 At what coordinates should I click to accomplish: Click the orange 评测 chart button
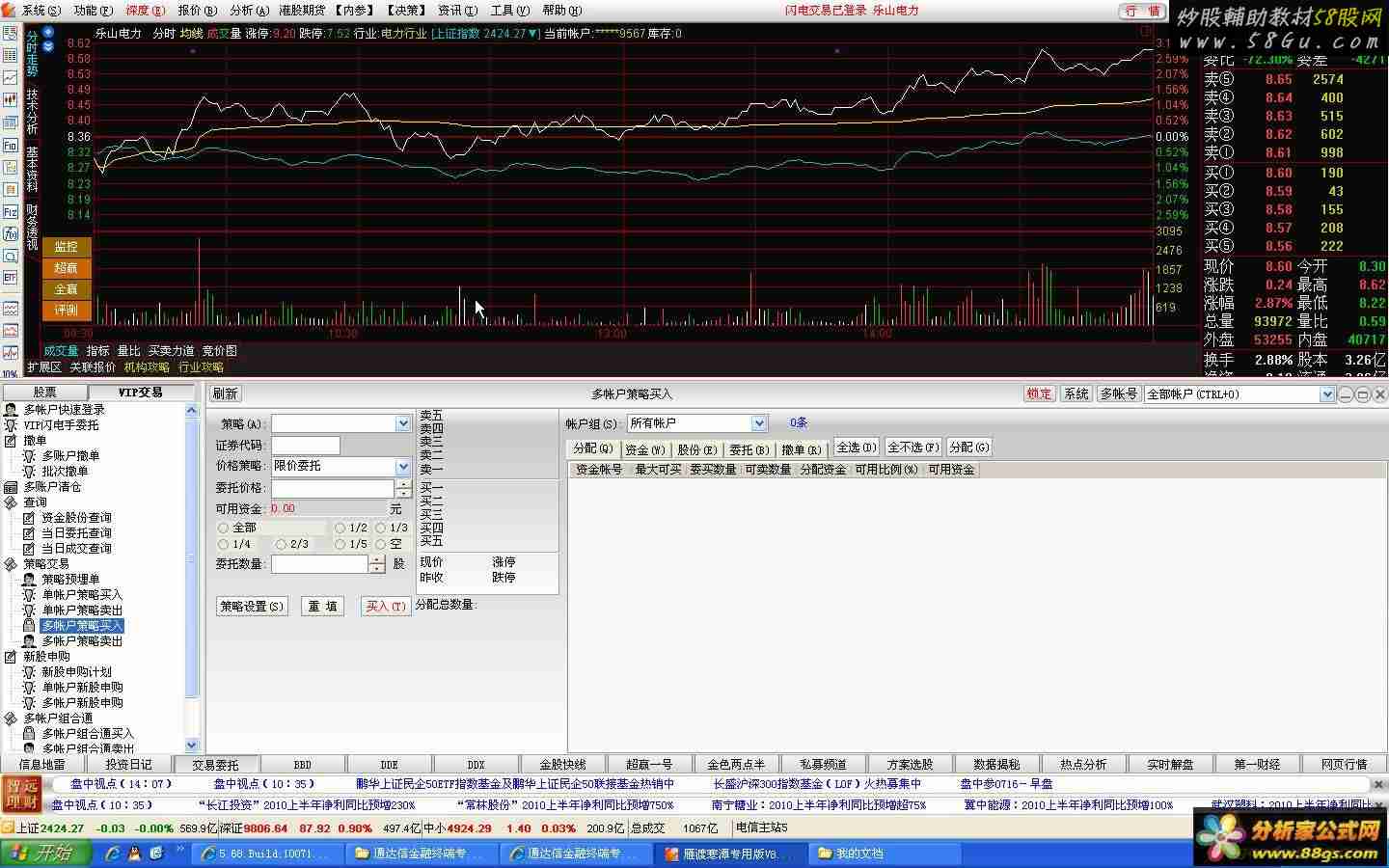(x=66, y=311)
